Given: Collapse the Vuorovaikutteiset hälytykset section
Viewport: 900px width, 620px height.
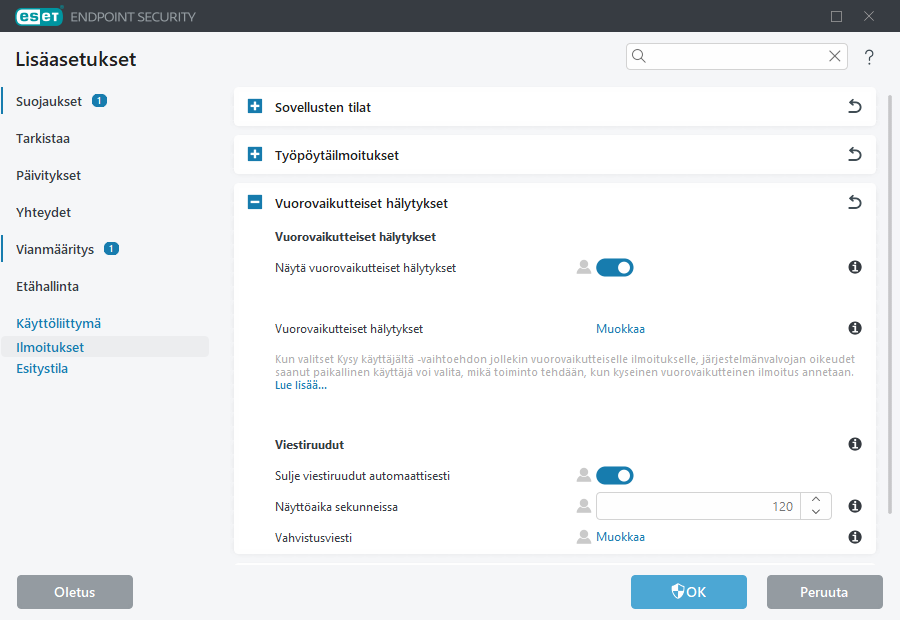Looking at the screenshot, I should tap(255, 203).
